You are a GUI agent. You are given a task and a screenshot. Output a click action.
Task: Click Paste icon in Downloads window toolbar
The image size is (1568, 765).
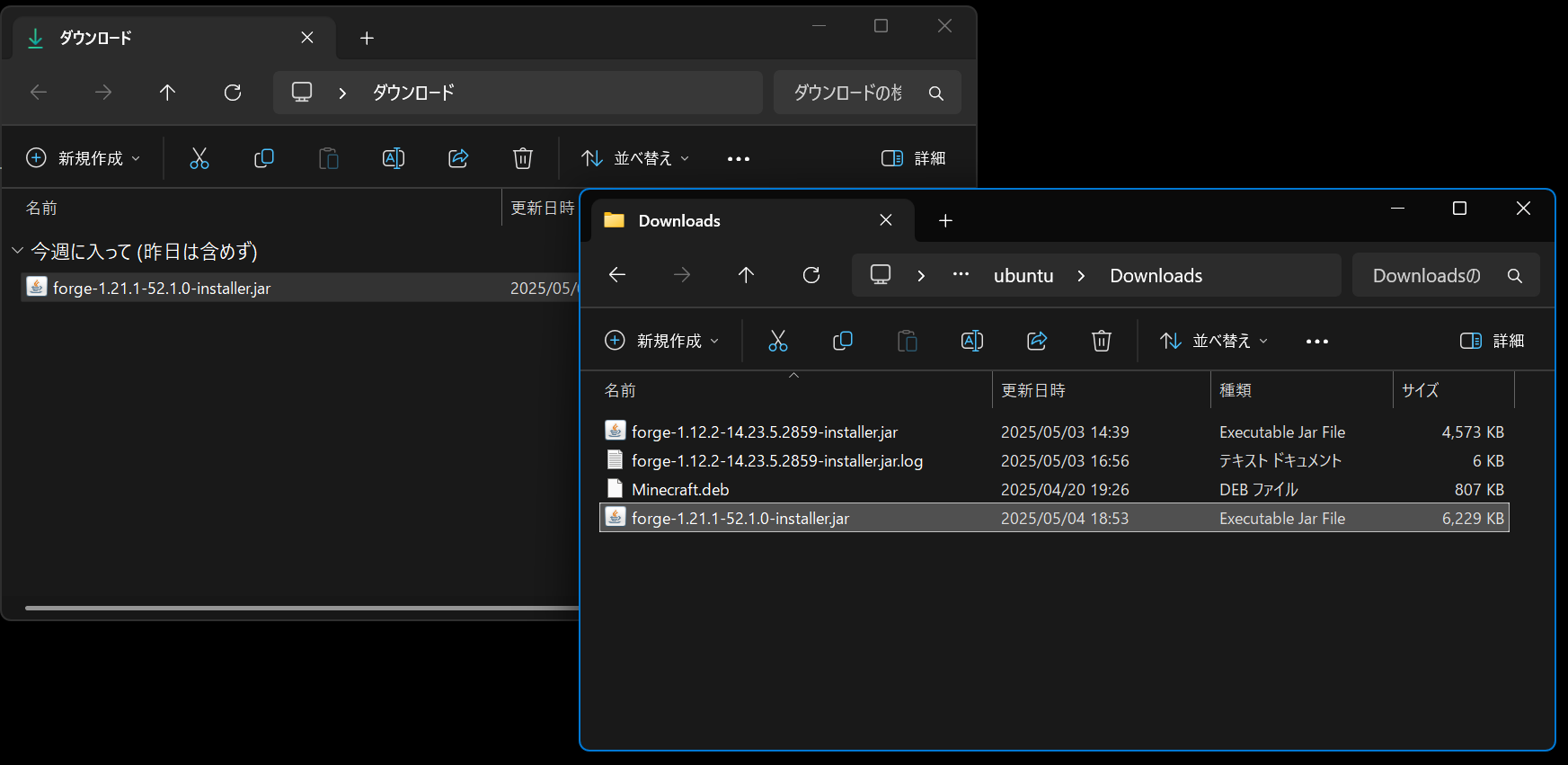(908, 341)
